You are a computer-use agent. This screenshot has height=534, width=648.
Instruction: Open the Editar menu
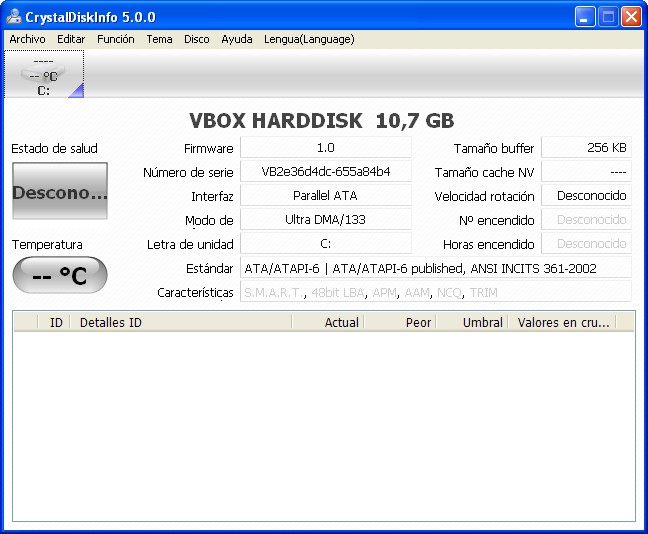71,39
